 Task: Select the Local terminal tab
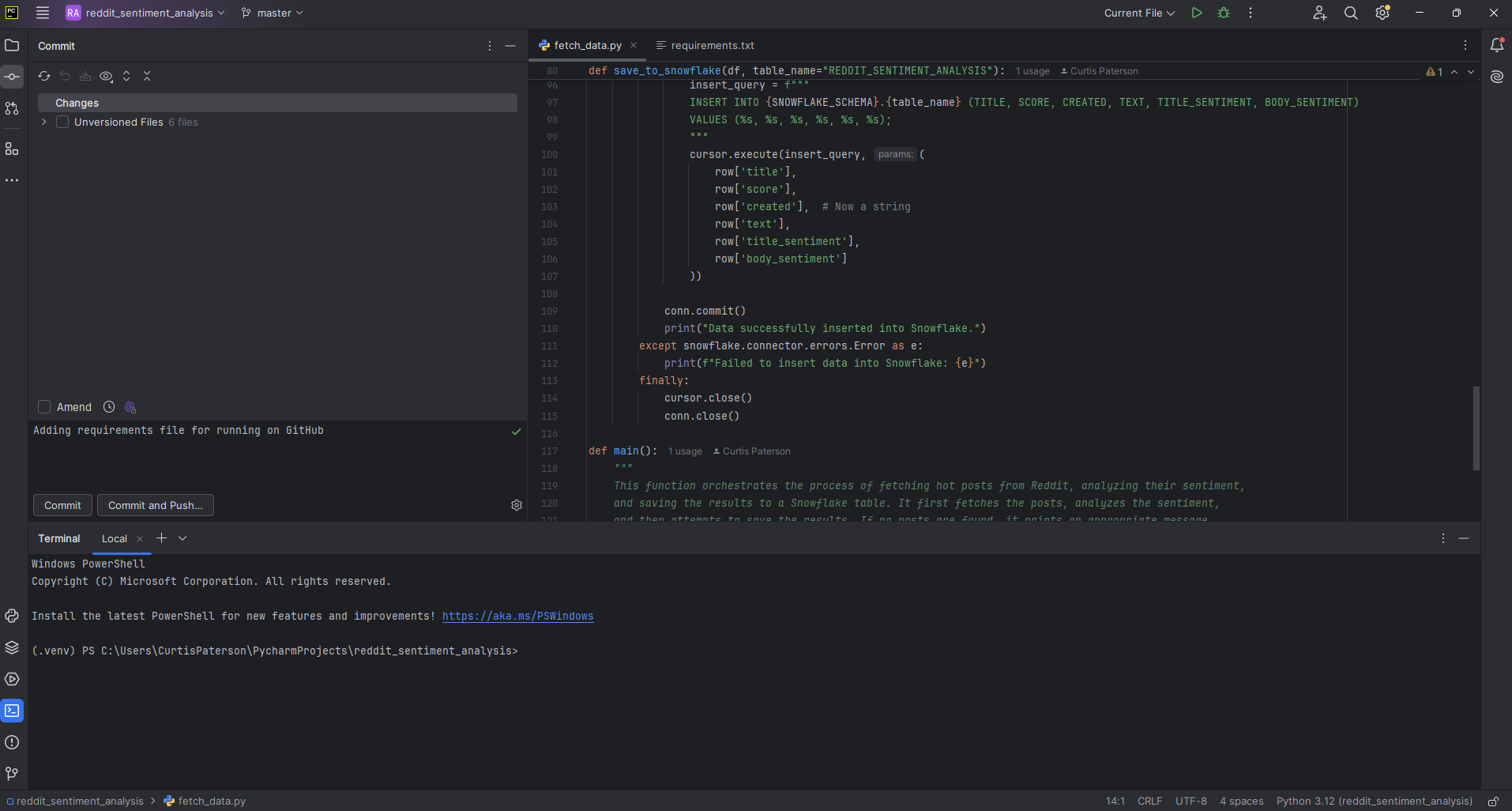pos(115,538)
